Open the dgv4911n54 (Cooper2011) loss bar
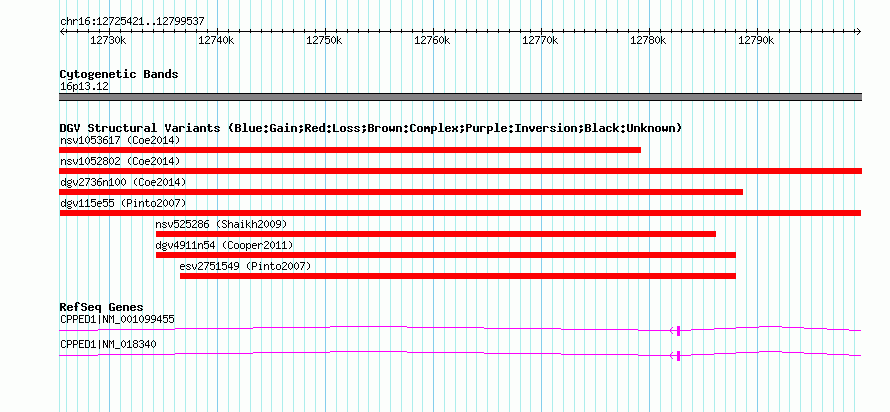Viewport: 890px width, 412px height. (446, 255)
